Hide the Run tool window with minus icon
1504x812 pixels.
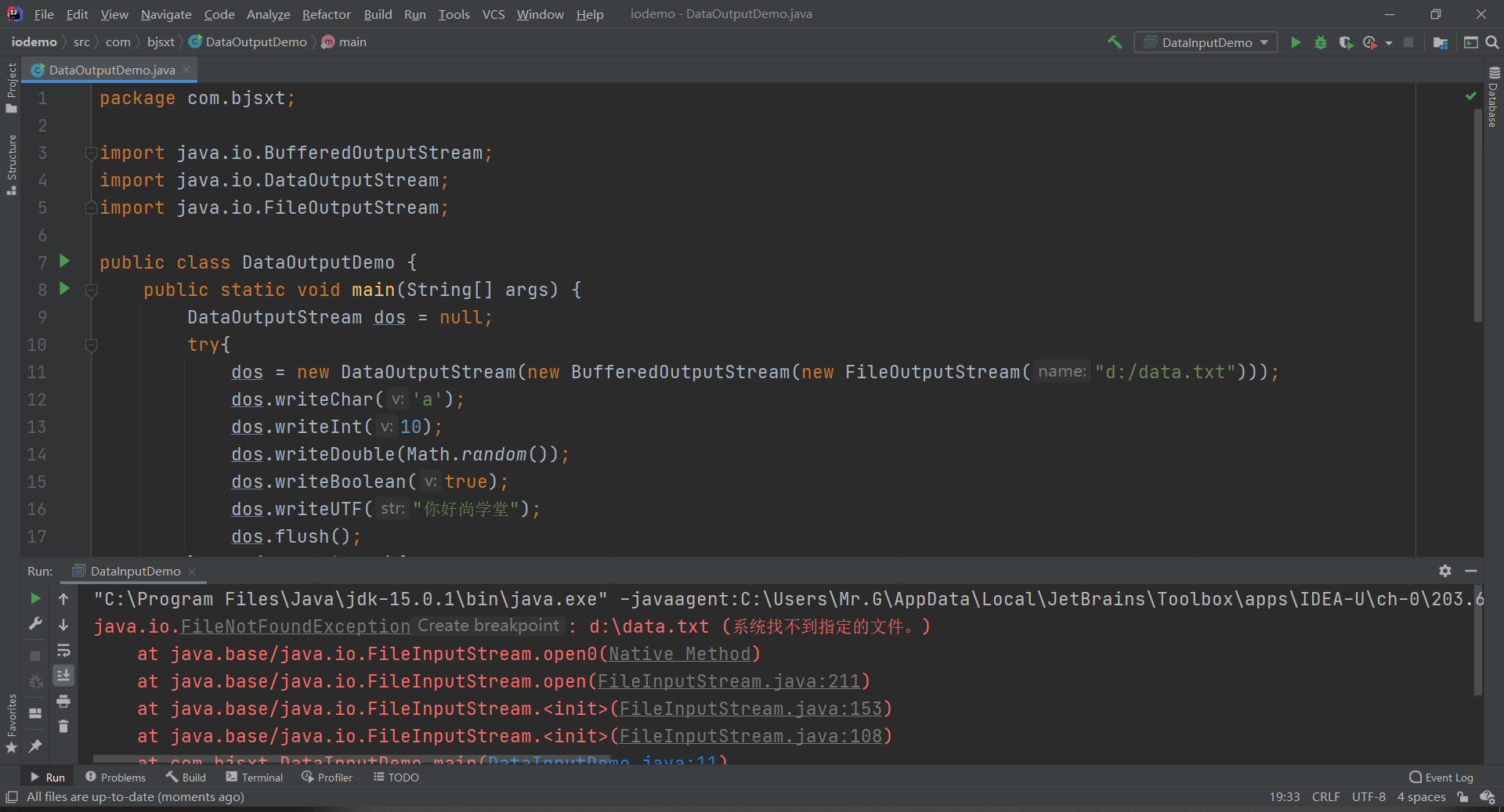point(1471,571)
